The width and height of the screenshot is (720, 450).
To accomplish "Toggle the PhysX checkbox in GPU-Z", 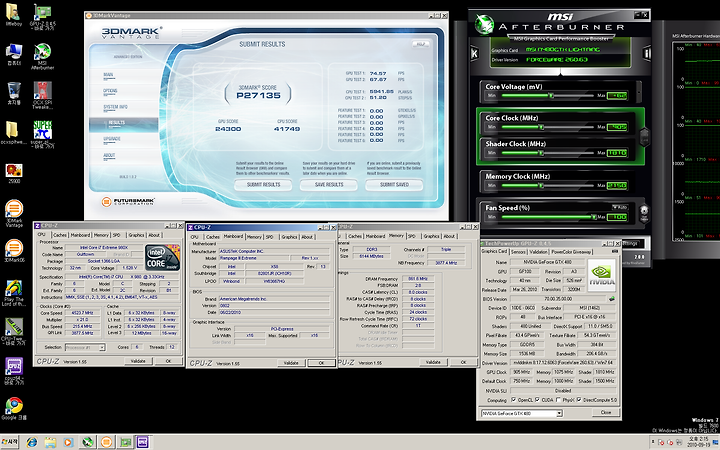I will click(x=558, y=399).
